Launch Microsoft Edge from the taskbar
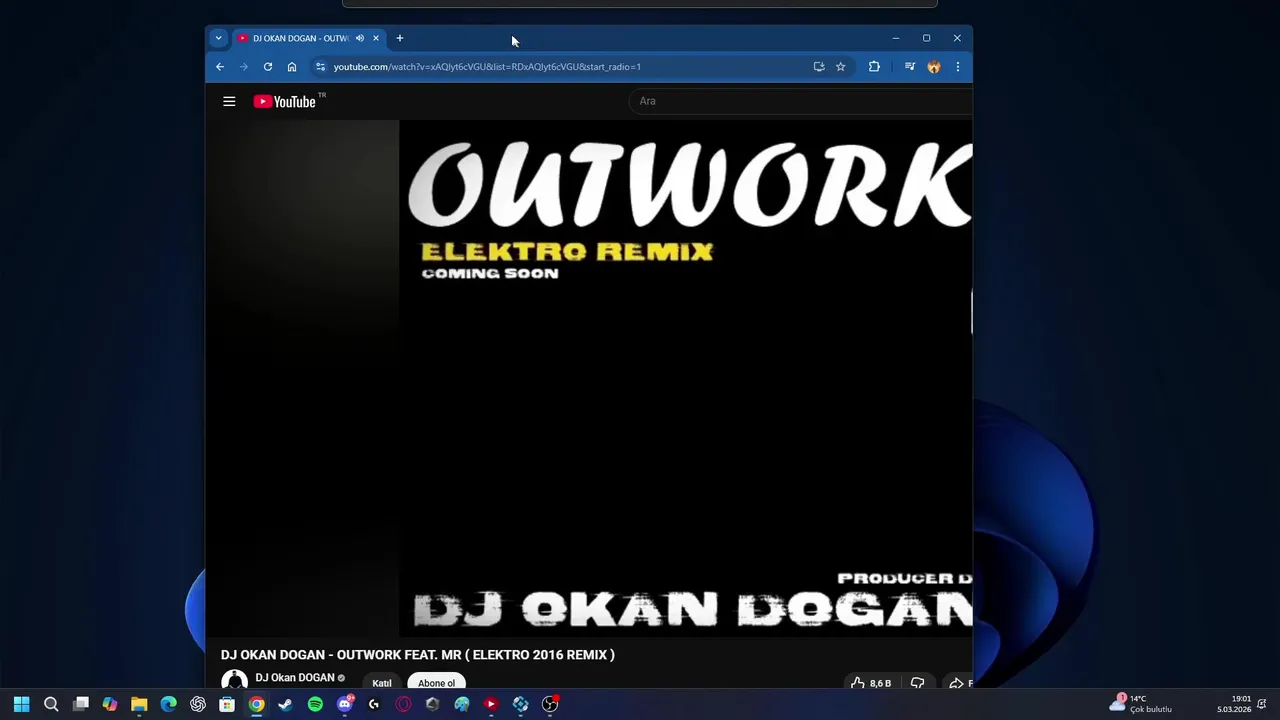The image size is (1280, 720). (x=169, y=704)
